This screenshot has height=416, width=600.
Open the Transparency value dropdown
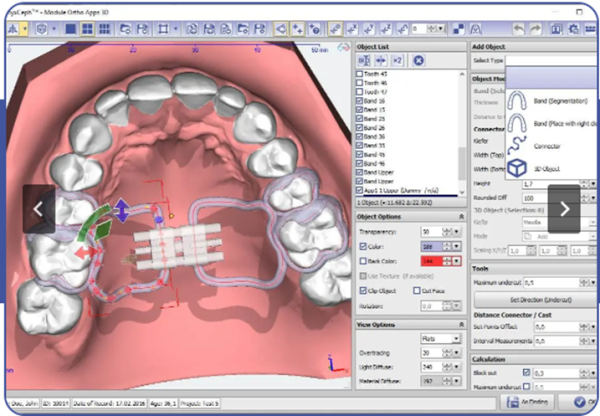pyautogui.click(x=457, y=232)
